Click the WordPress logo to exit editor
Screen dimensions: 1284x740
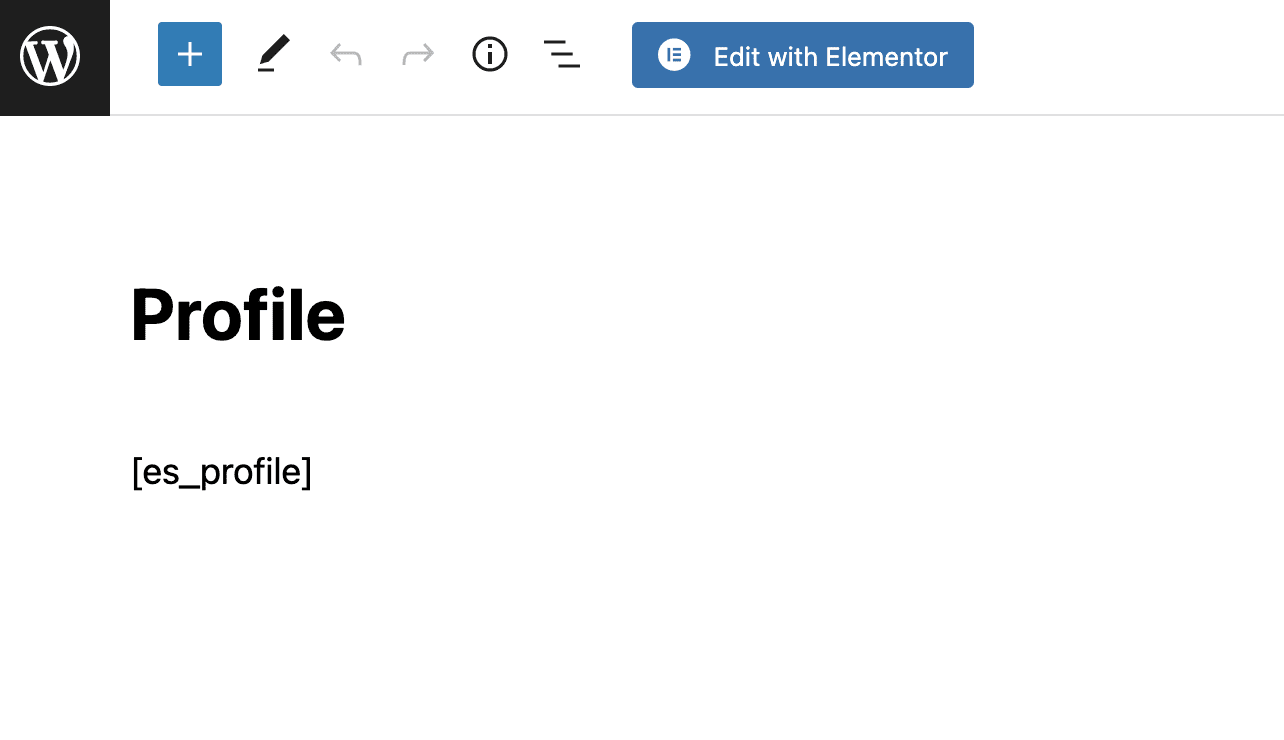50,56
